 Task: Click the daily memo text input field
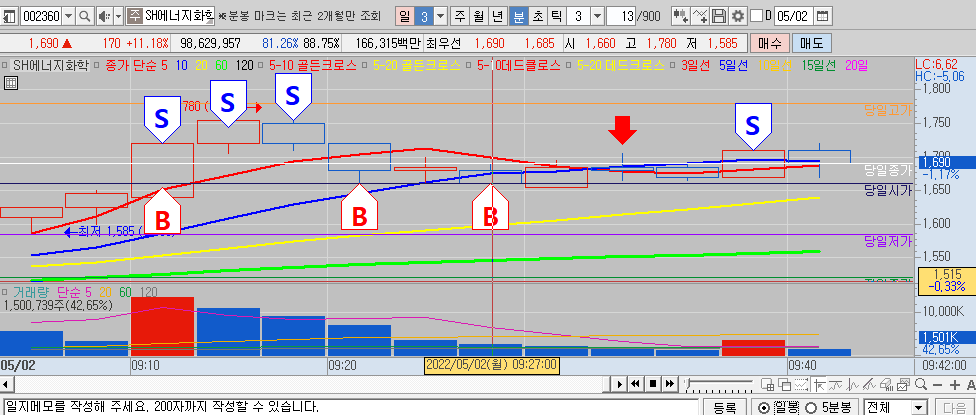[349, 408]
